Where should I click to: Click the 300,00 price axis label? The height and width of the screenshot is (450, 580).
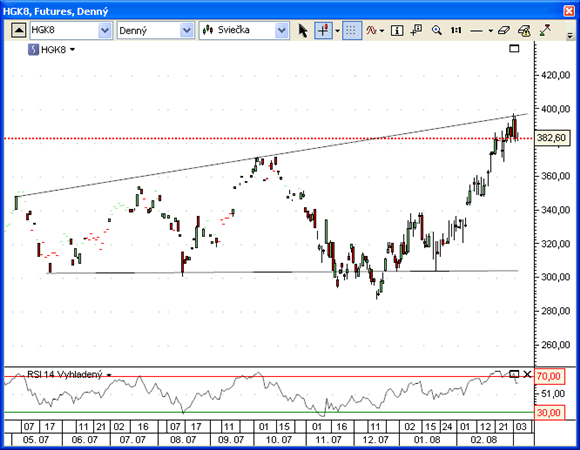pyautogui.click(x=555, y=277)
